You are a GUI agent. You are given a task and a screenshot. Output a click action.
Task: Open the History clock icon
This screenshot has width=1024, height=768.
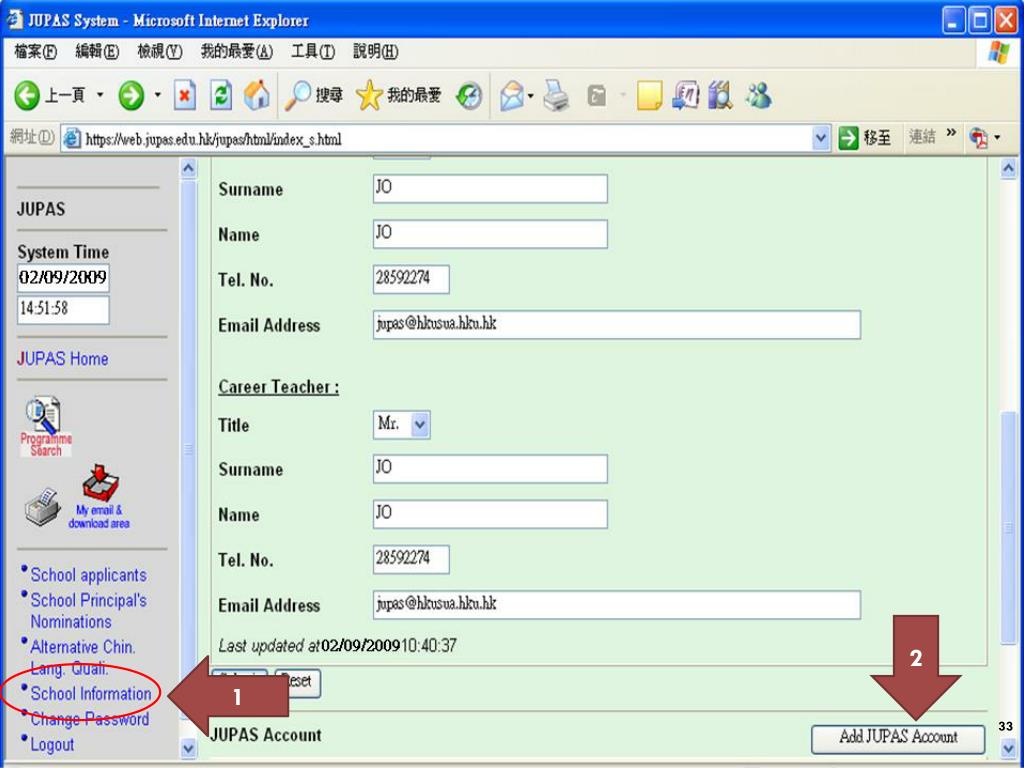(x=469, y=96)
